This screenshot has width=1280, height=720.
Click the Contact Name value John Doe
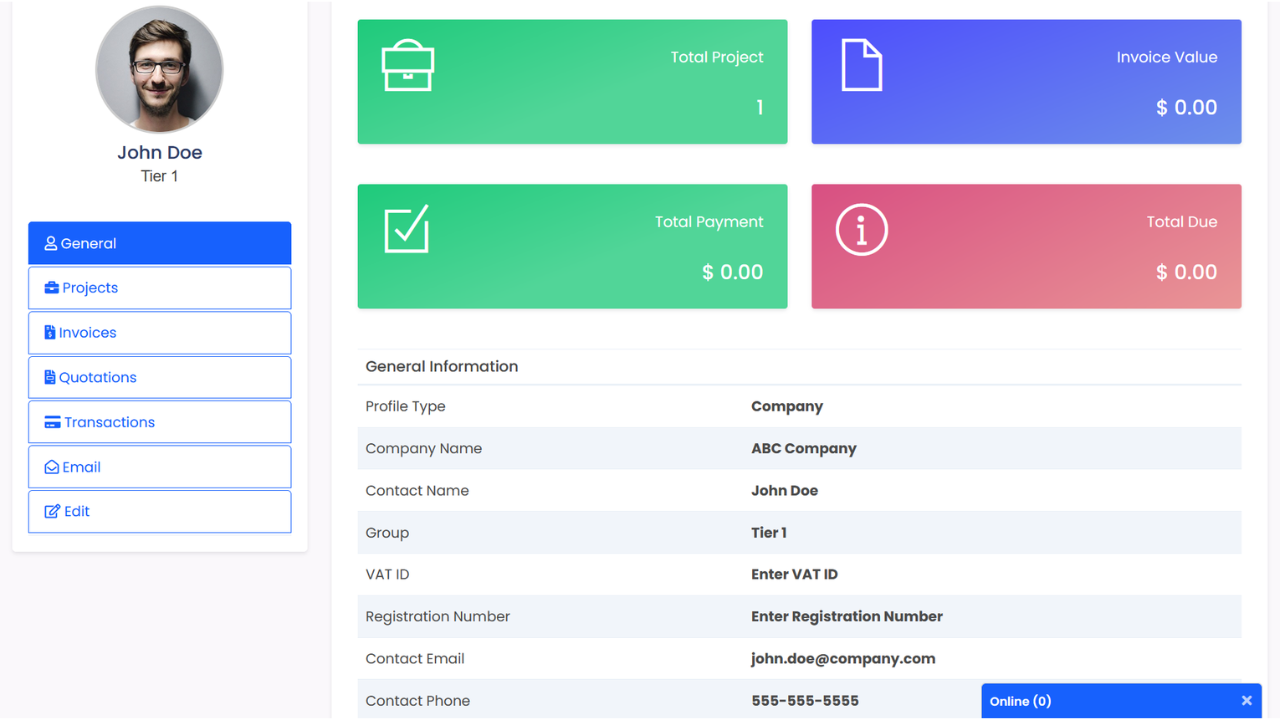pyautogui.click(x=785, y=491)
